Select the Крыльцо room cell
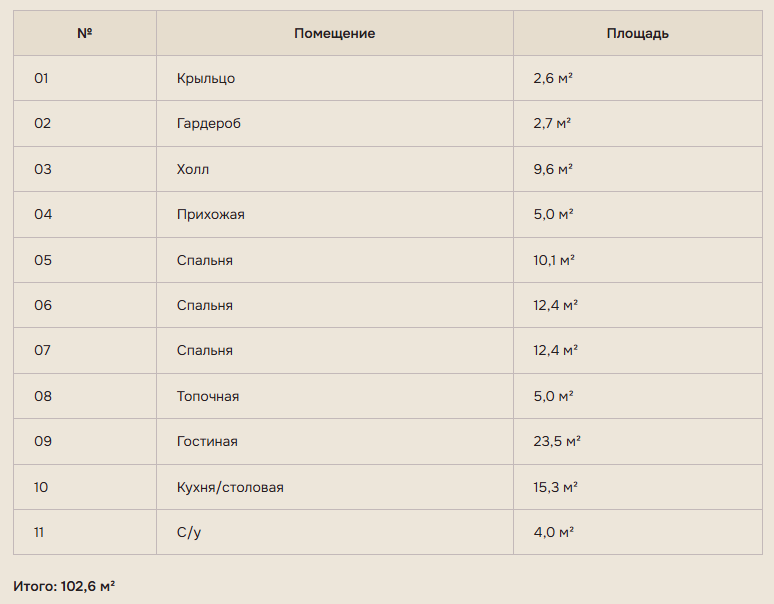Viewport: 774px width, 604px height. (x=335, y=78)
